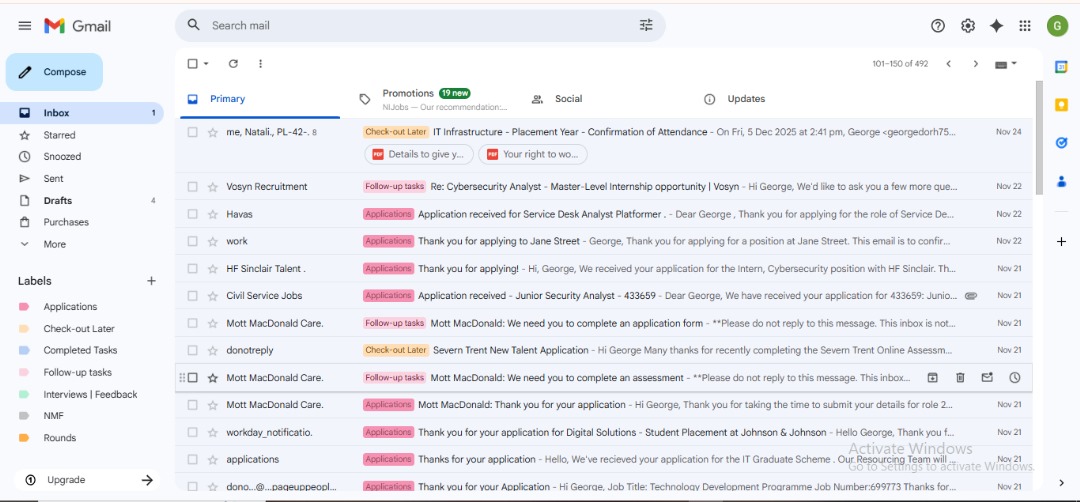Go to older messages page

click(975, 63)
